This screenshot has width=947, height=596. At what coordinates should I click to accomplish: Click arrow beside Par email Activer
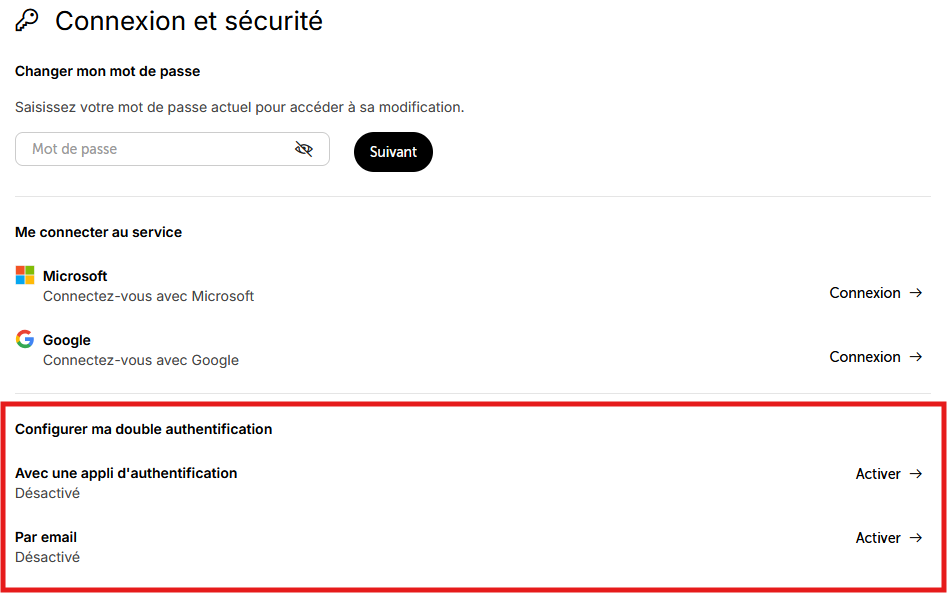[916, 538]
